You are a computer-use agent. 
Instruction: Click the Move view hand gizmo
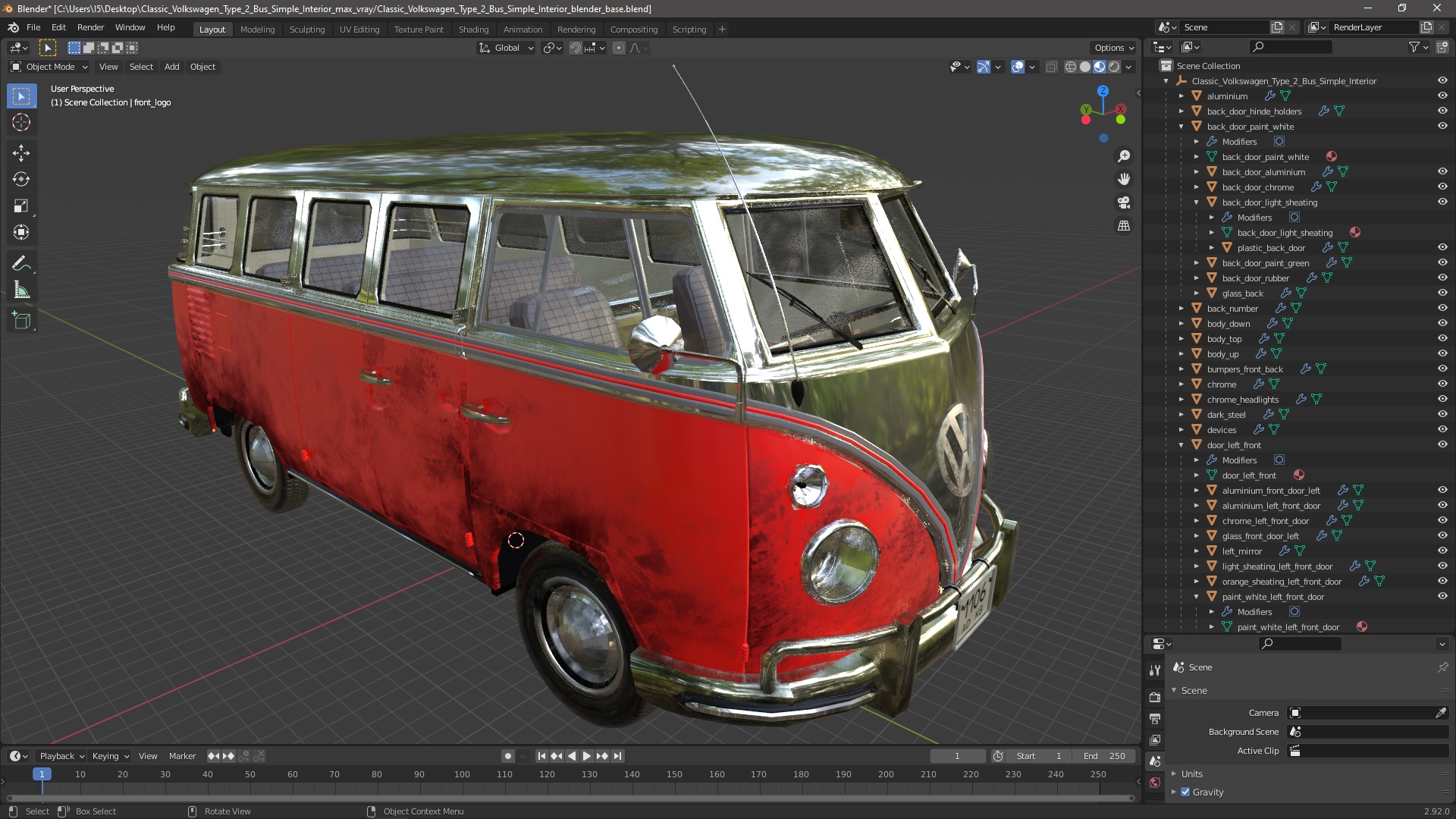[x=1124, y=179]
